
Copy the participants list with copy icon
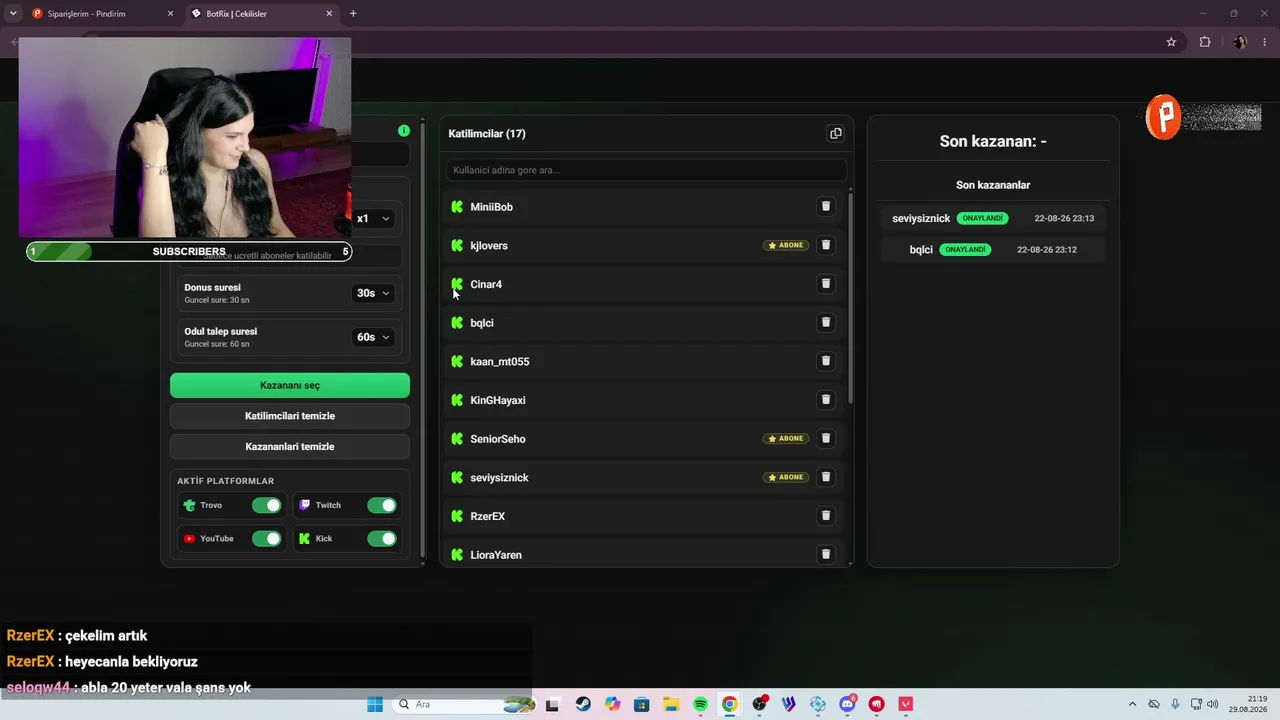(x=836, y=134)
